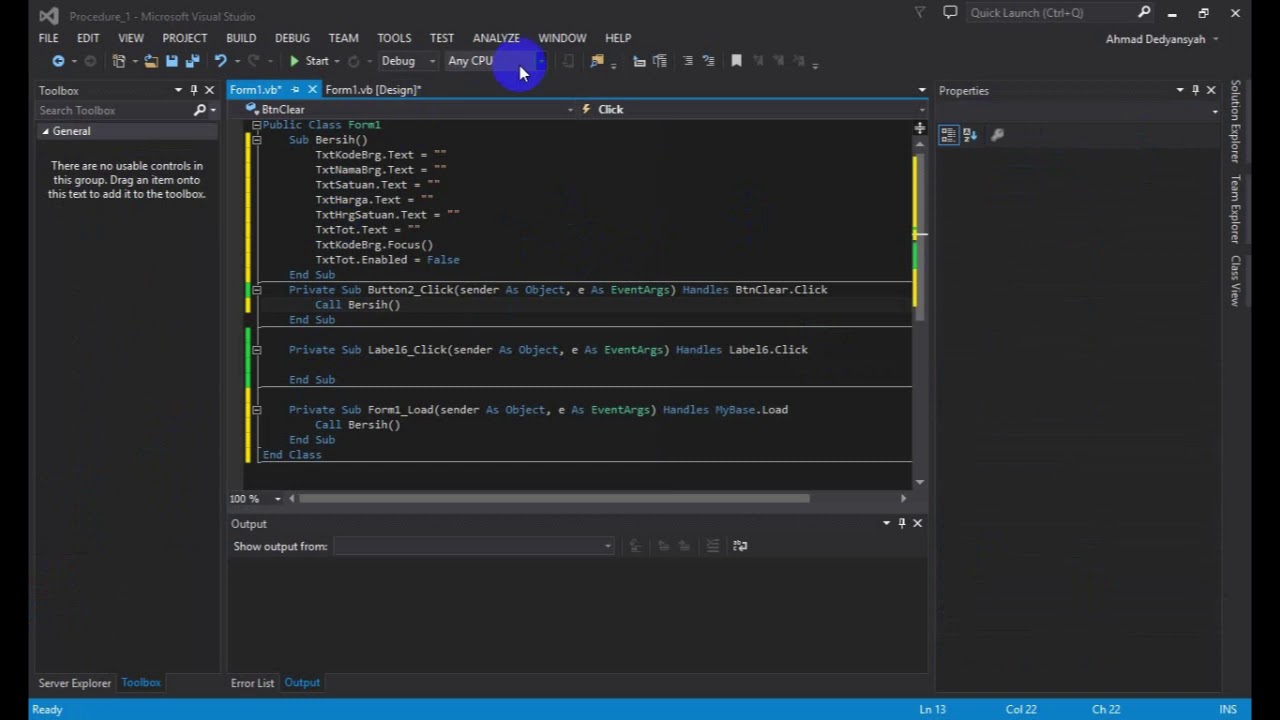Click the Undo arrow in toolbar
Screen dimensions: 1280x720
(219, 61)
